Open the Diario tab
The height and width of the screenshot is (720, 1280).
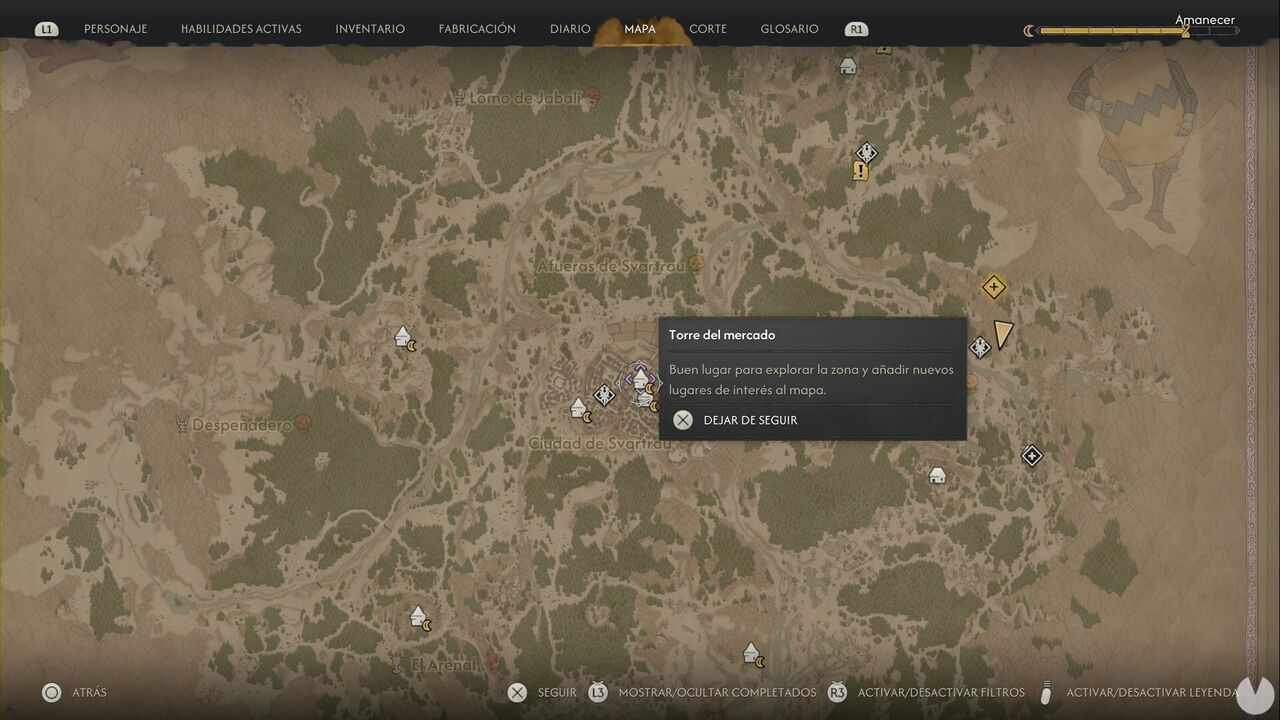pyautogui.click(x=570, y=29)
